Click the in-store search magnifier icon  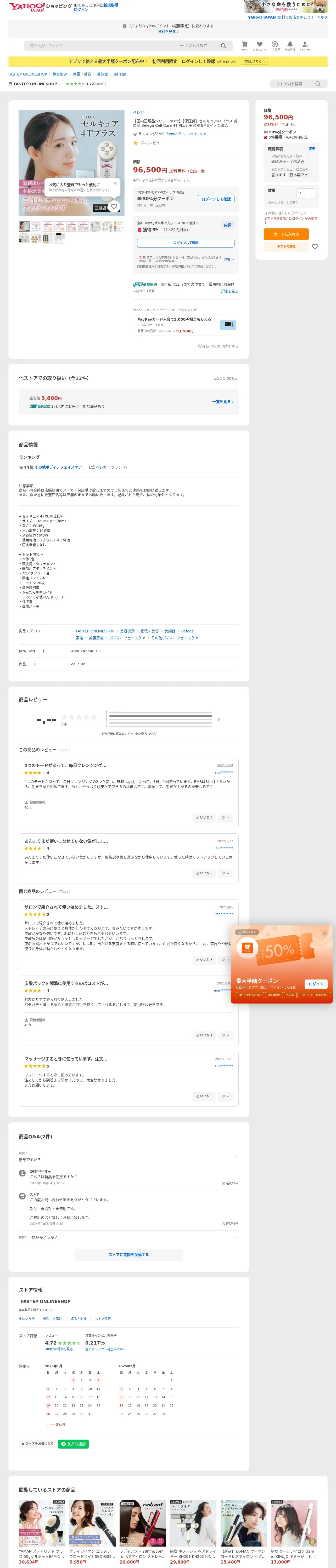(x=318, y=84)
